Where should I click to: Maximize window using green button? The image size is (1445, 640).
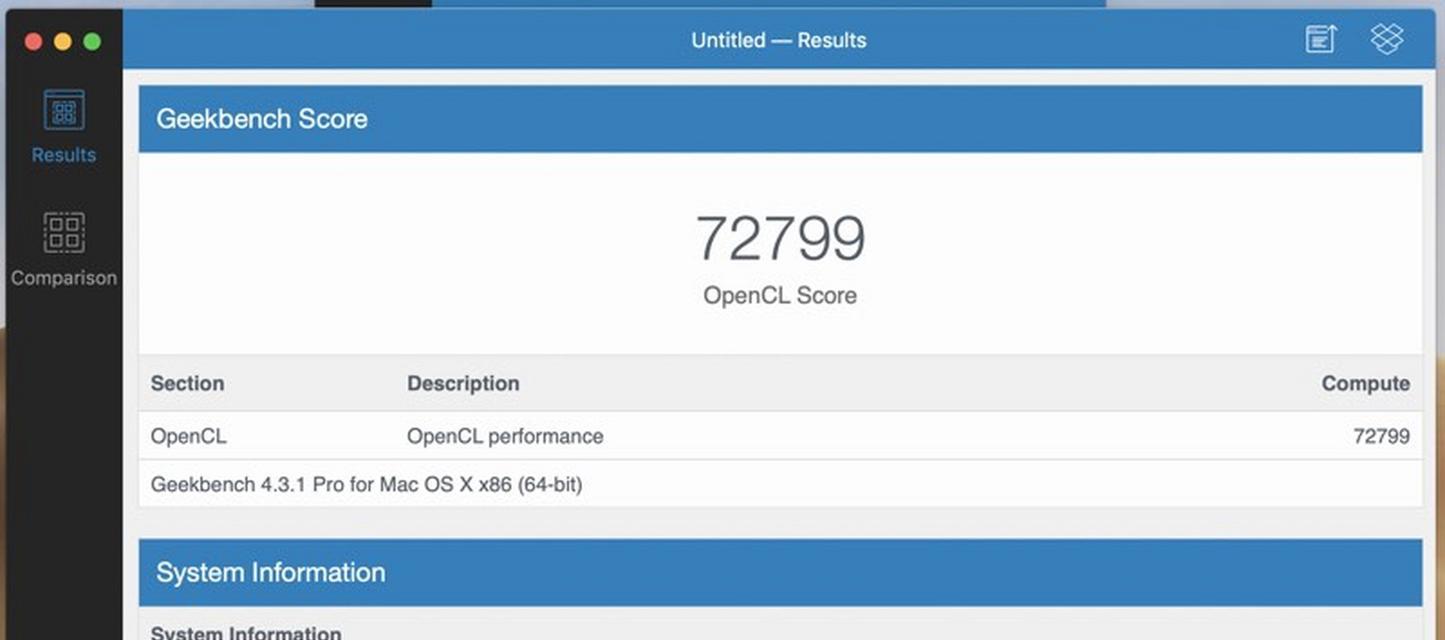(92, 41)
